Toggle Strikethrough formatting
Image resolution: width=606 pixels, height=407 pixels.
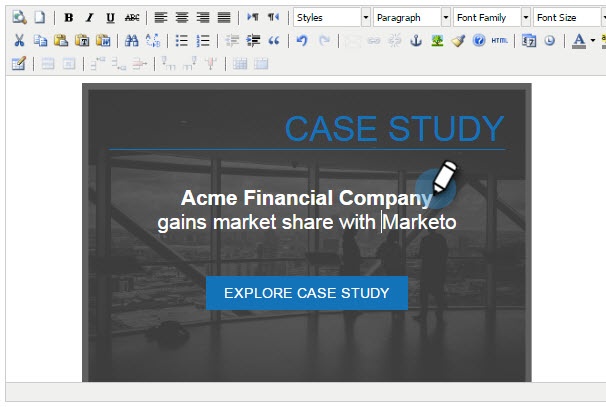coord(132,17)
